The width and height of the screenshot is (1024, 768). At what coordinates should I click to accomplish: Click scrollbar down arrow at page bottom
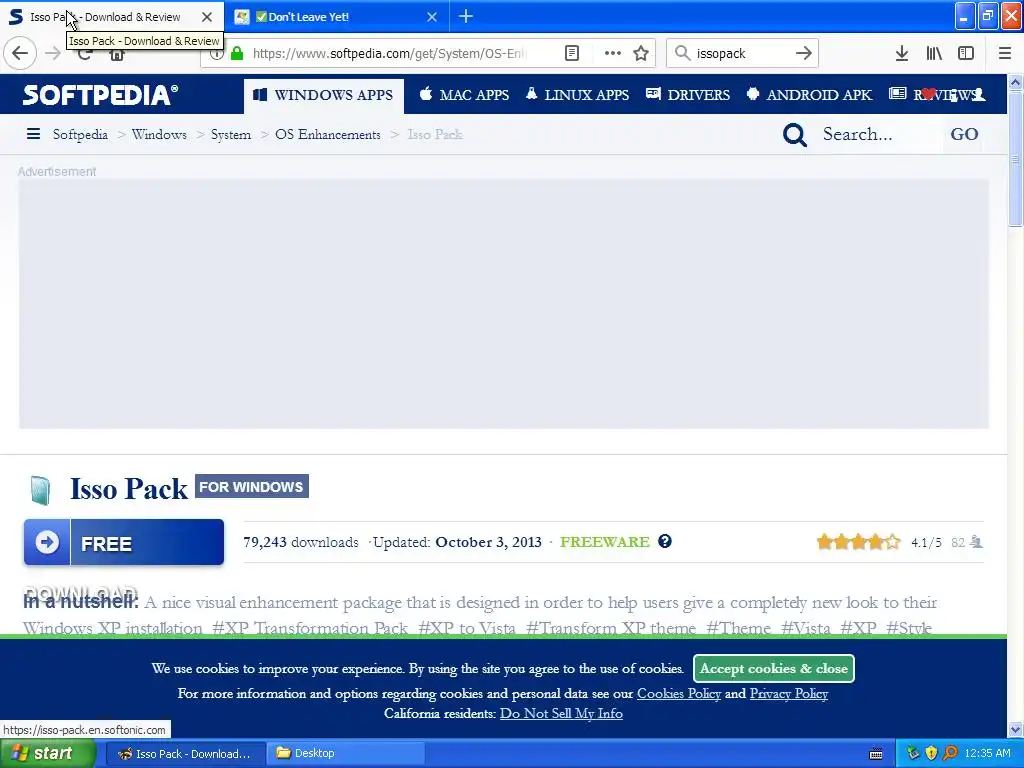[1015, 729]
